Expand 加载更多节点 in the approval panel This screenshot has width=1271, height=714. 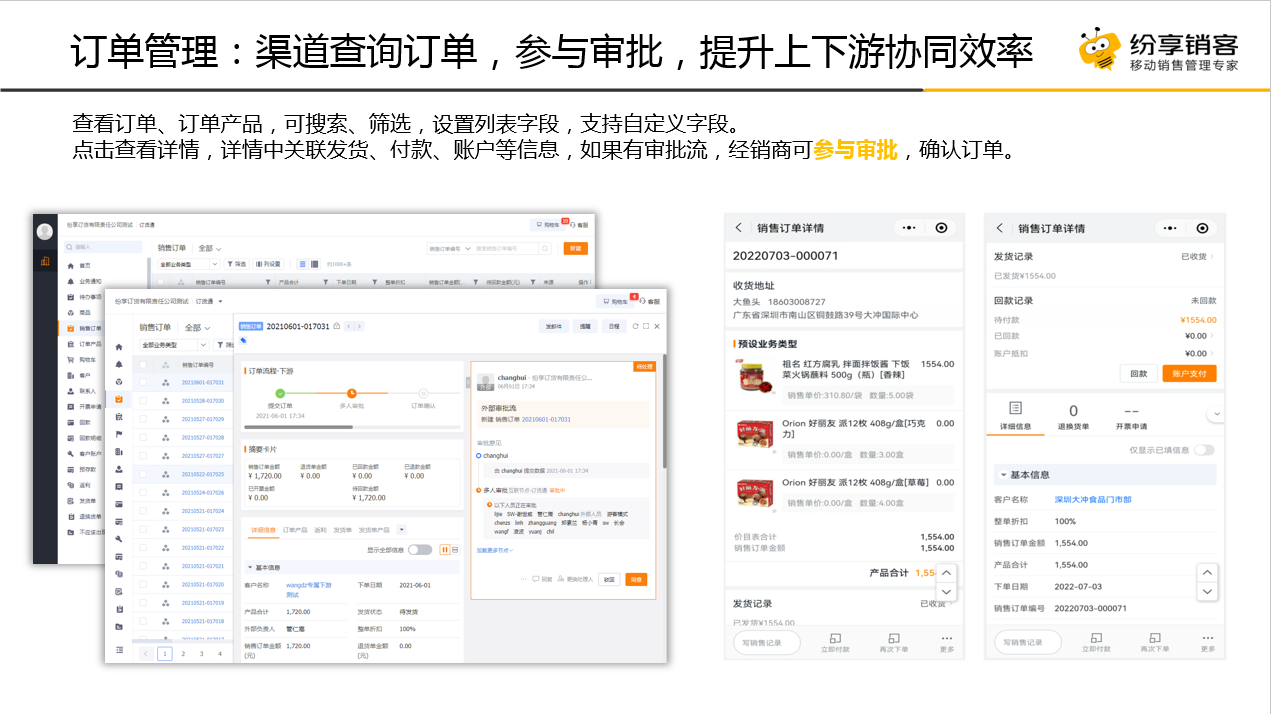pyautogui.click(x=494, y=550)
